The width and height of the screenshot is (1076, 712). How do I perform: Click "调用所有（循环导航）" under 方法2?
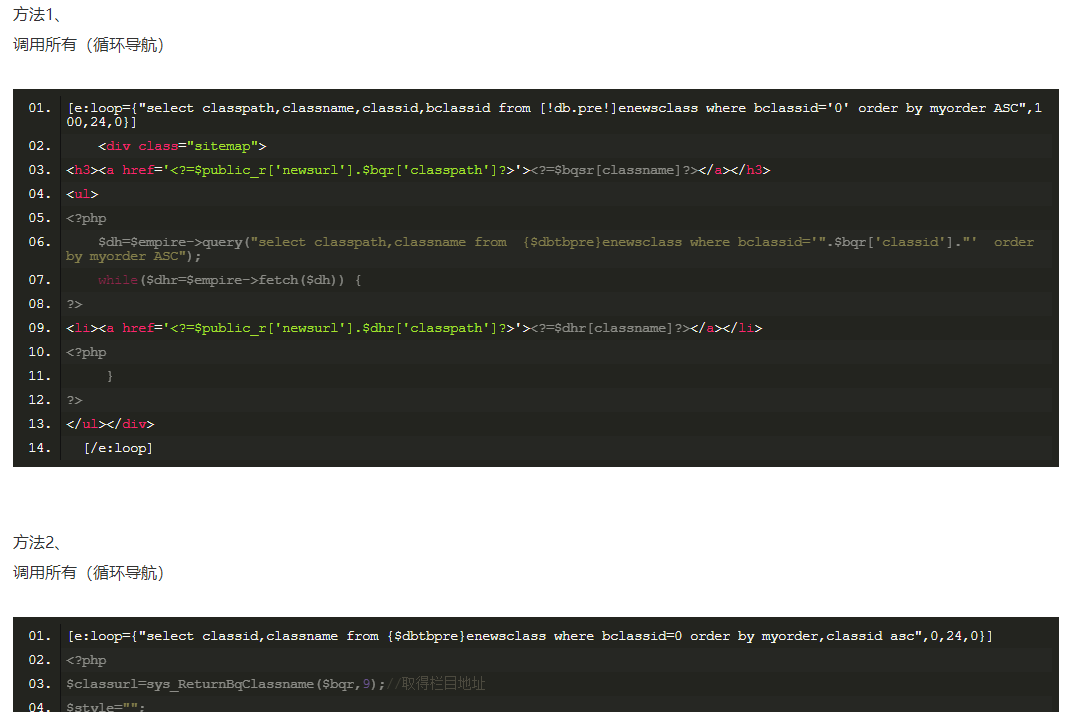pos(88,573)
